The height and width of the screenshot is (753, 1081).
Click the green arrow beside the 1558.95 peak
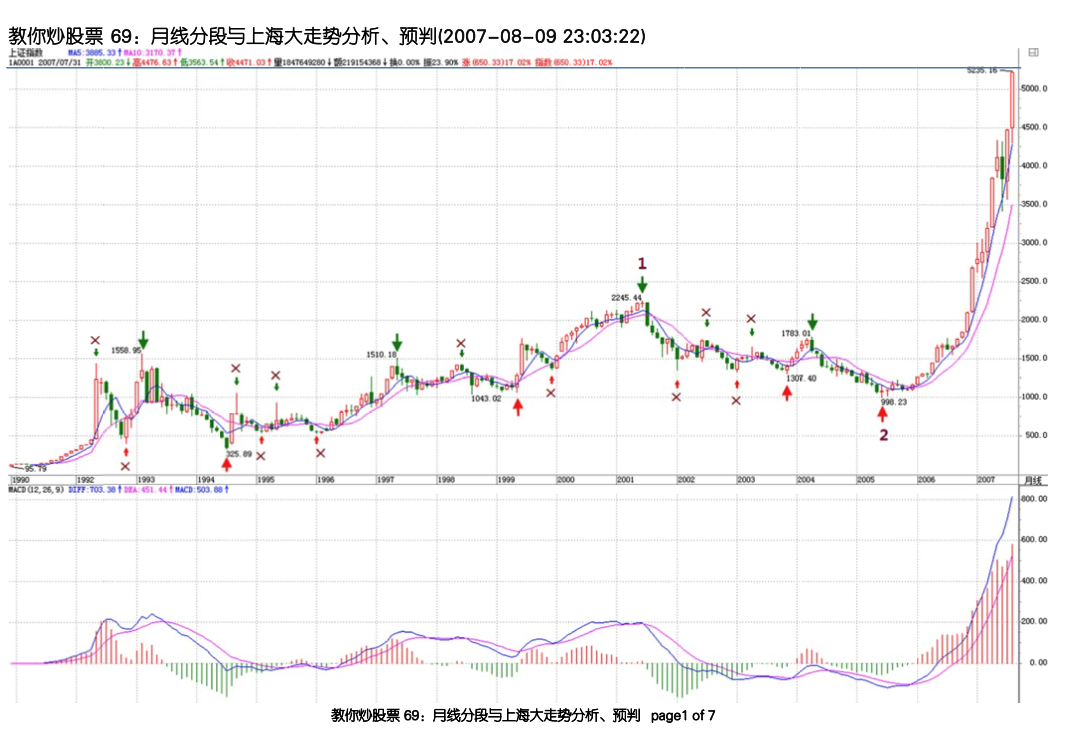(144, 340)
